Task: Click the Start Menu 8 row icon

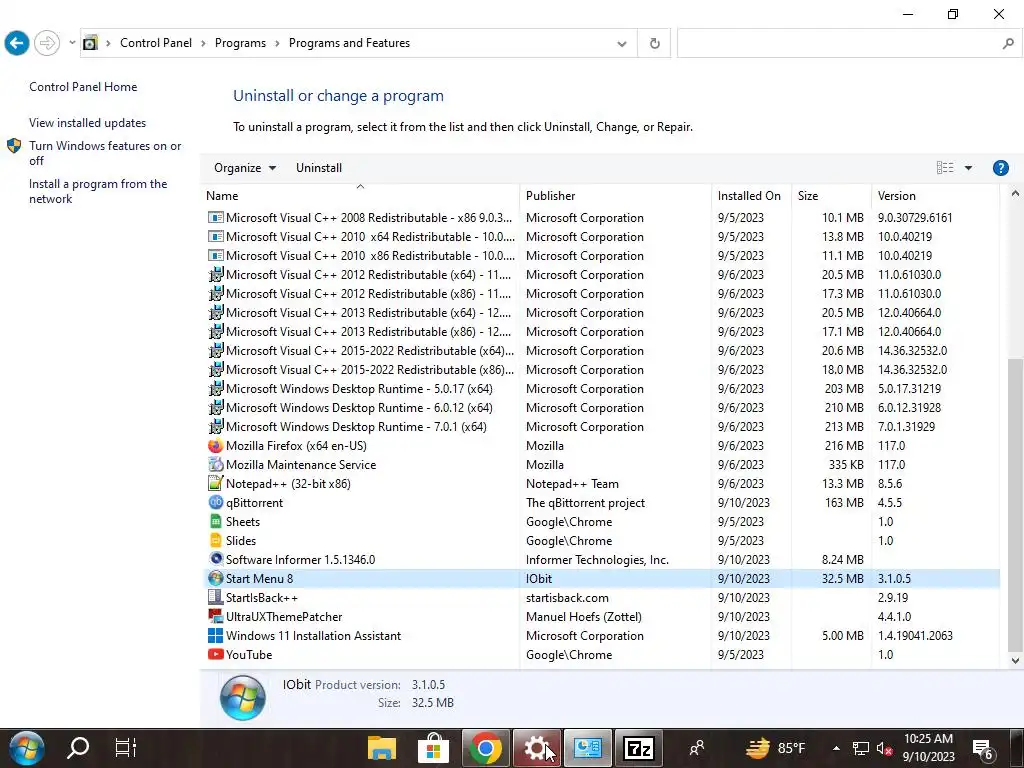Action: [216, 579]
